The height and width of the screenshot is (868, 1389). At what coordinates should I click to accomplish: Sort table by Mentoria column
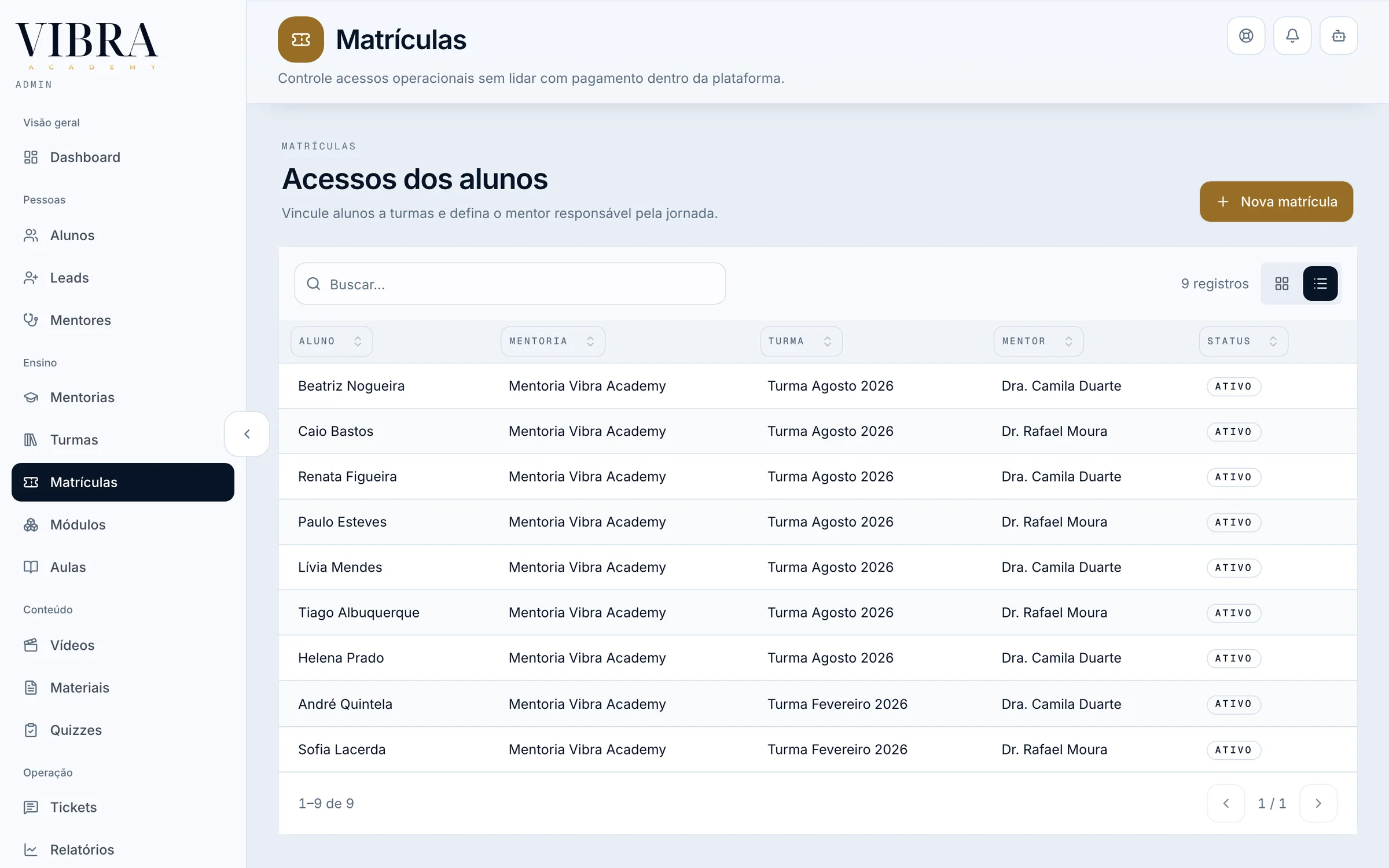tap(553, 341)
